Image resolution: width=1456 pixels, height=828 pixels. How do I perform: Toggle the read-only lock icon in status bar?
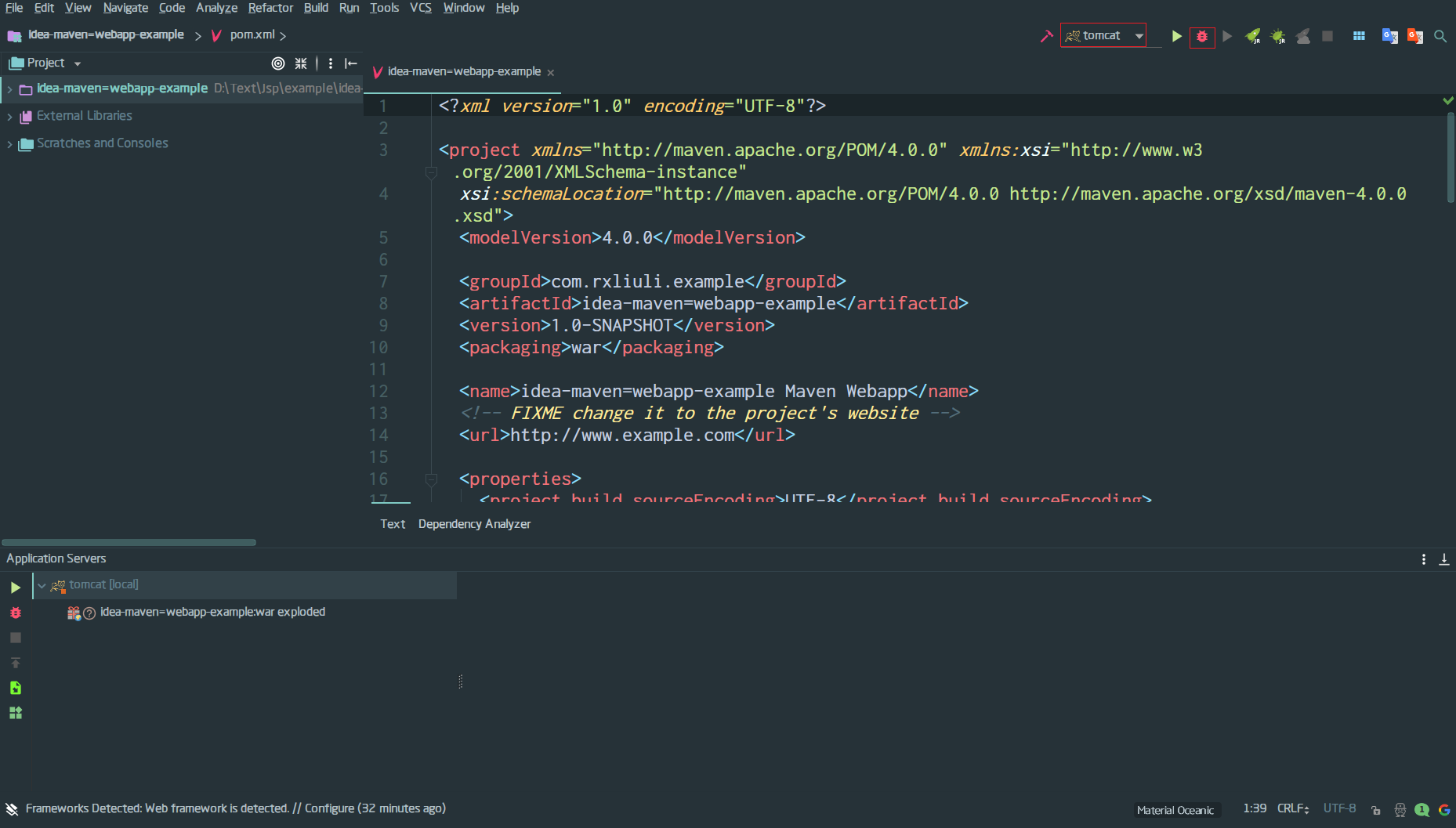click(1376, 810)
